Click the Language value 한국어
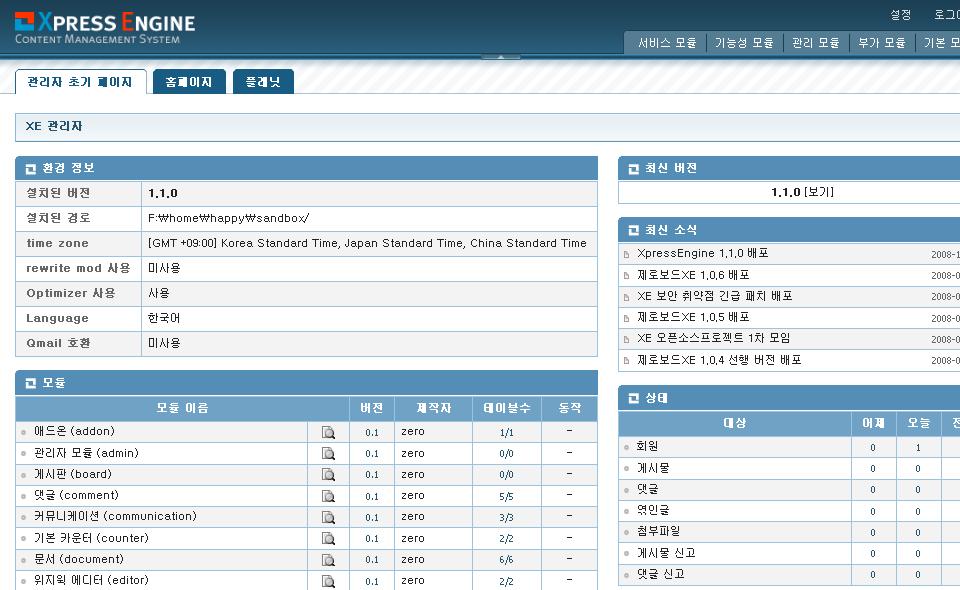960x590 pixels. pyautogui.click(x=164, y=318)
